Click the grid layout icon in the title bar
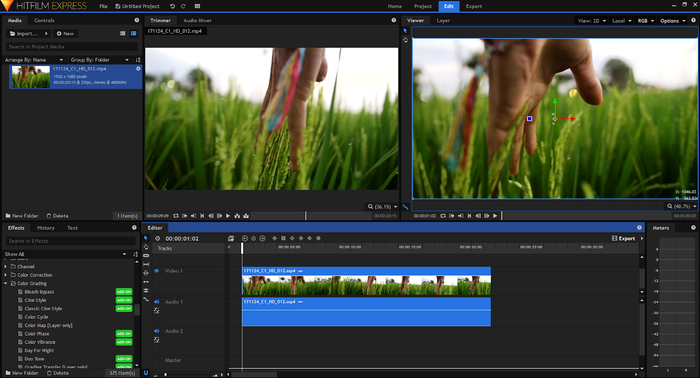Viewport: 700px width, 378px height. tap(197, 6)
